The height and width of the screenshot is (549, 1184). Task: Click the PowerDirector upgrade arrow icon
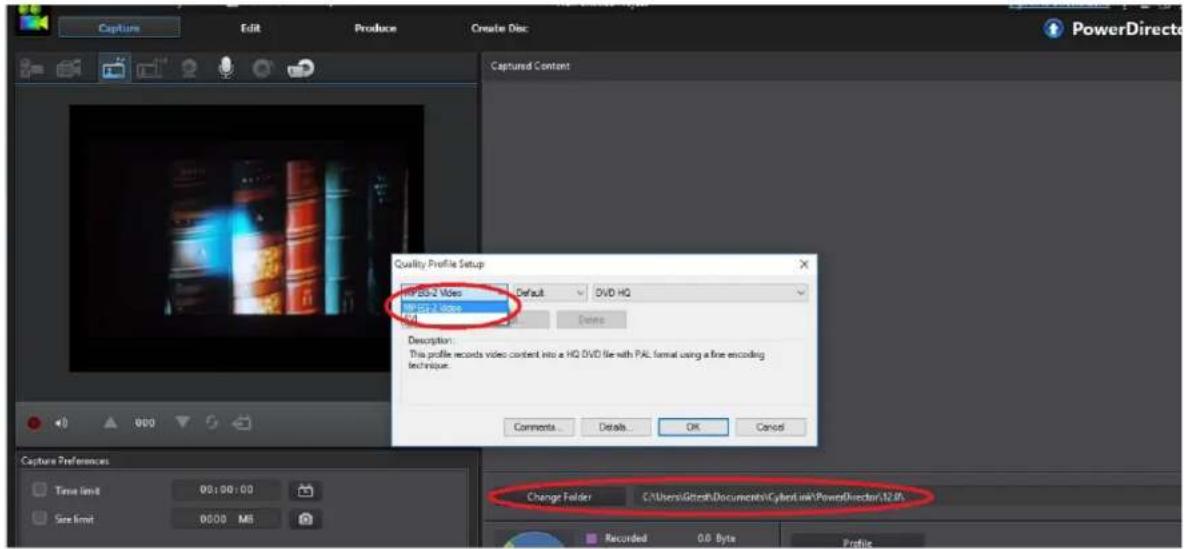coord(1053,28)
